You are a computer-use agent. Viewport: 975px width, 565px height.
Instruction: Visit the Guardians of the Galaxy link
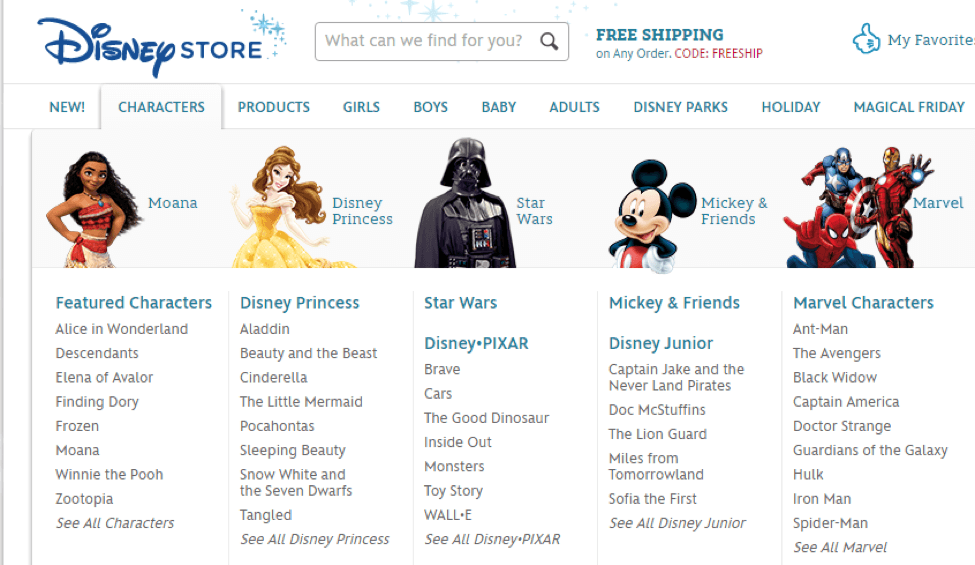click(x=870, y=450)
